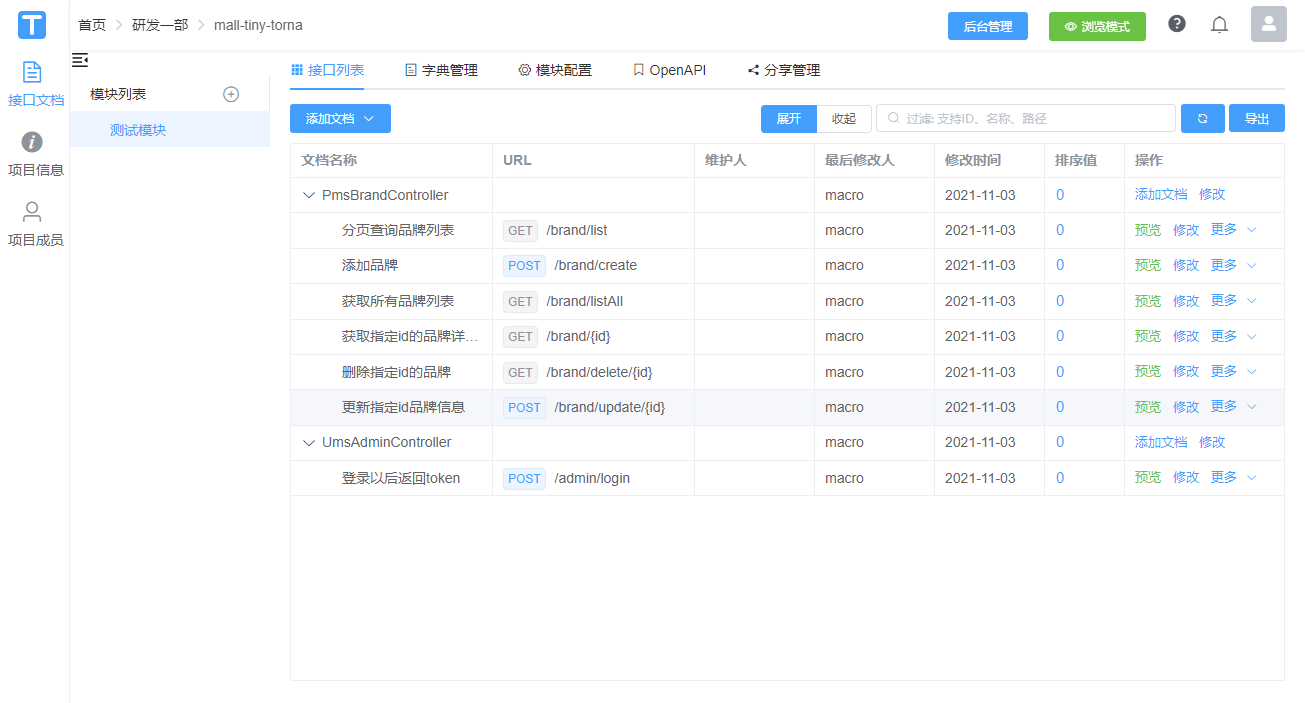Click the search magnifier icon in filter
Screen dimensions: 1305x703
point(894,119)
